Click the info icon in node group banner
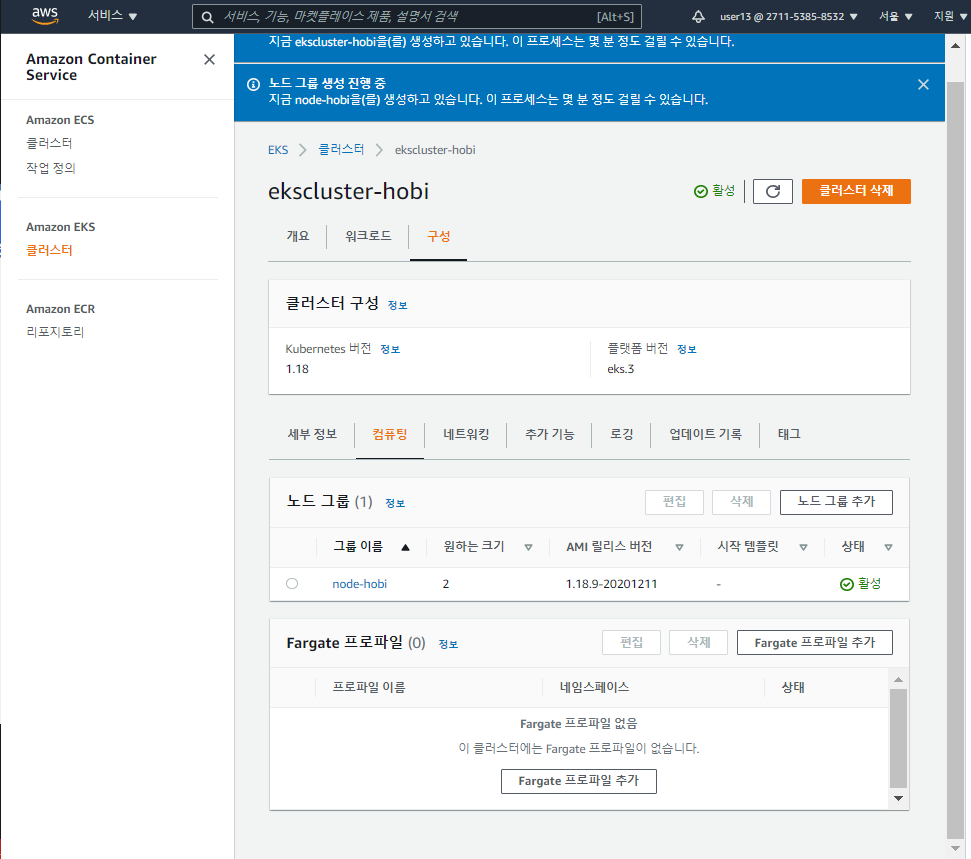Viewport: 971px width, 859px height. click(x=253, y=84)
